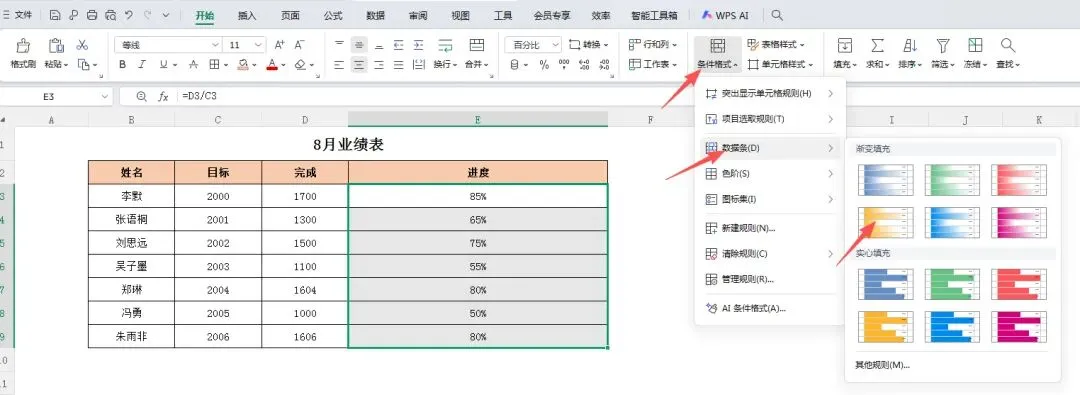Click the thousands separator 000 icon
This screenshot has height=395, width=1080.
[564, 65]
